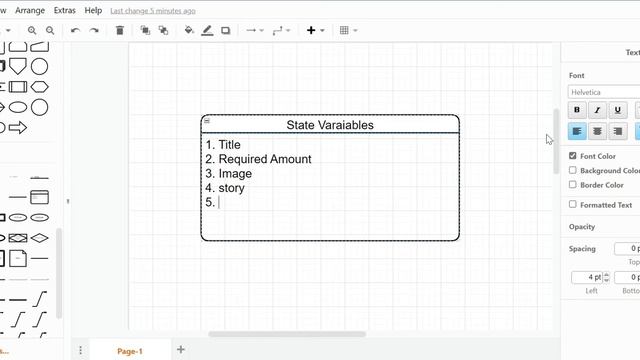Click the '1. Title' list line

click(223, 144)
